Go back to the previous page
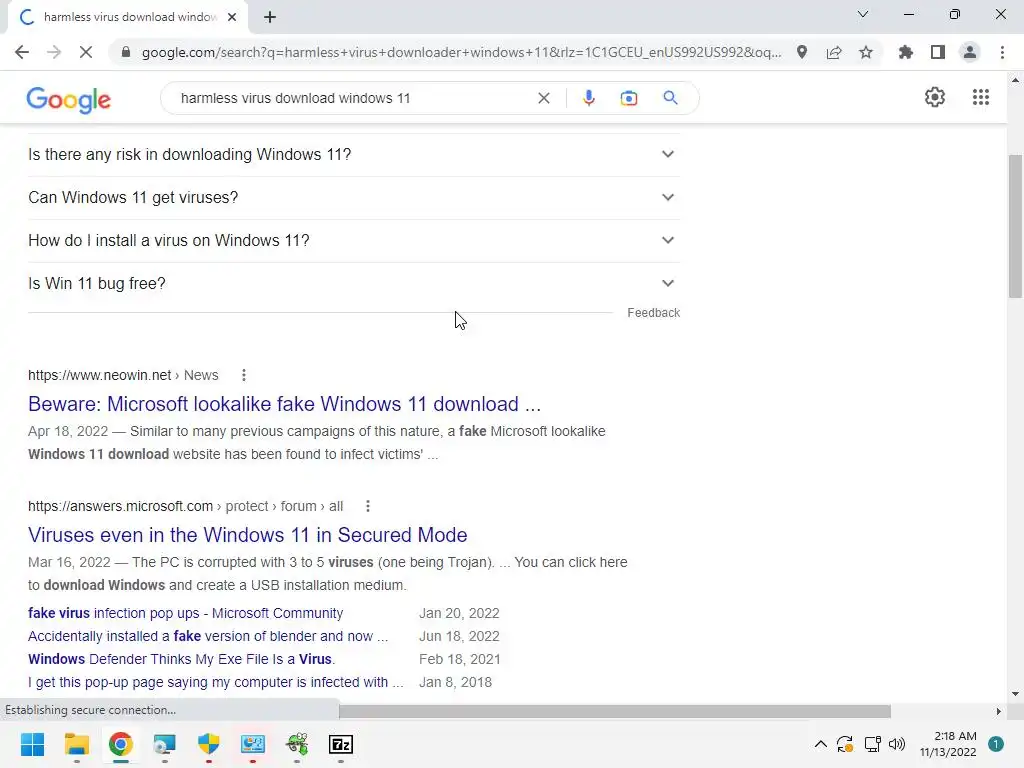 (x=22, y=52)
